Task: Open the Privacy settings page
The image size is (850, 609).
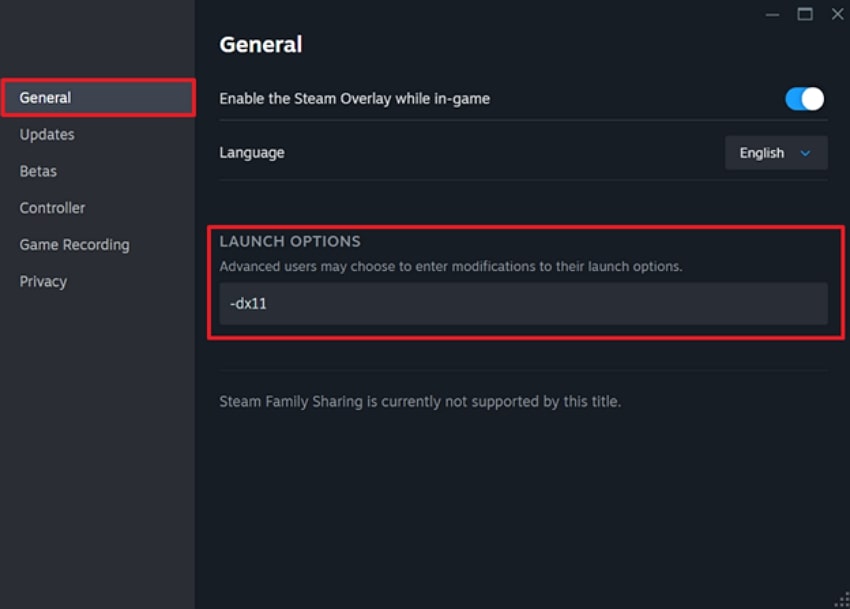Action: click(43, 281)
